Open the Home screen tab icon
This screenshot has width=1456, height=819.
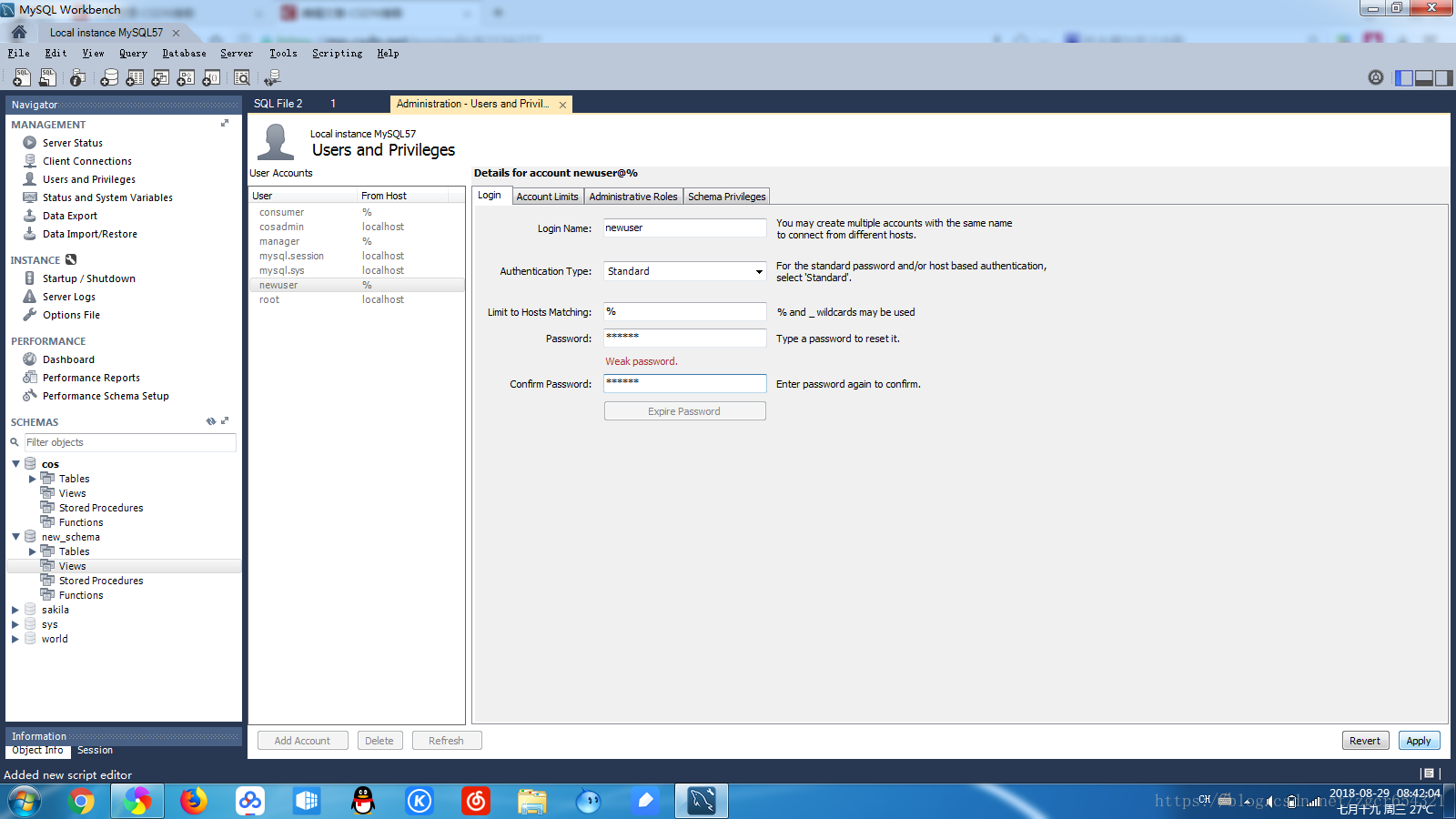pyautogui.click(x=18, y=32)
